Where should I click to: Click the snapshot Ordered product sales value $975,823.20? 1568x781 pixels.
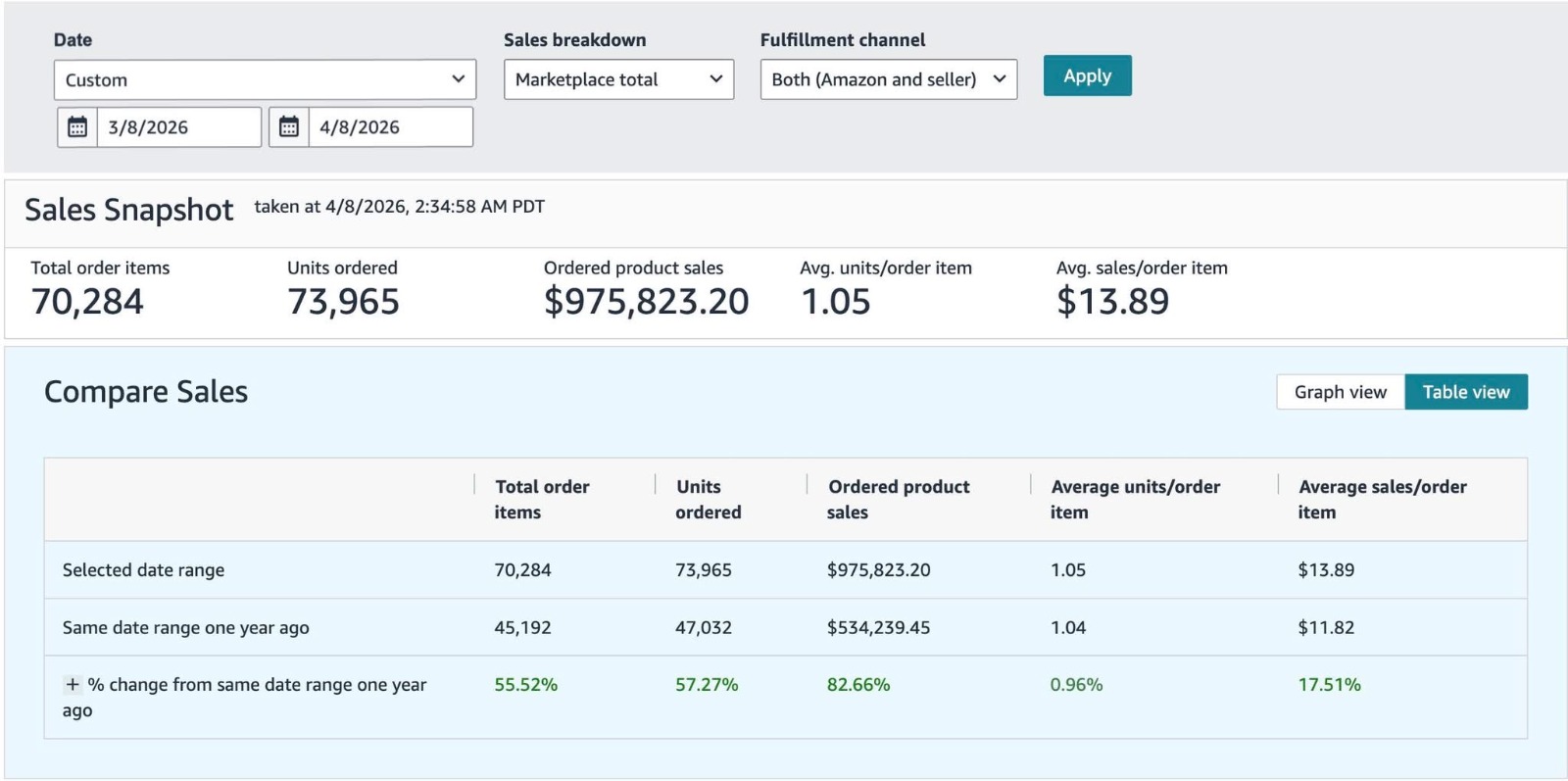[647, 302]
